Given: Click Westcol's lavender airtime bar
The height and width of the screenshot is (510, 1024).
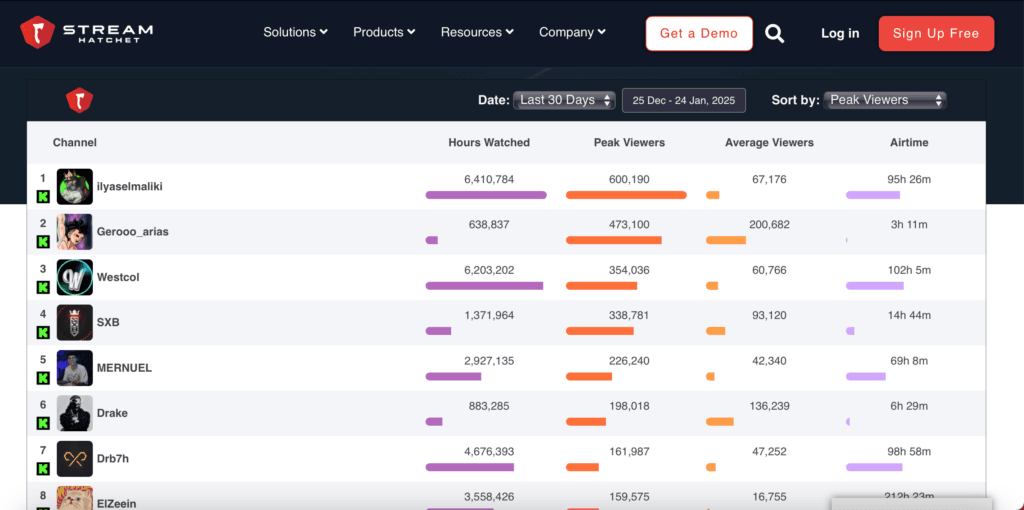Looking at the screenshot, I should coord(874,285).
